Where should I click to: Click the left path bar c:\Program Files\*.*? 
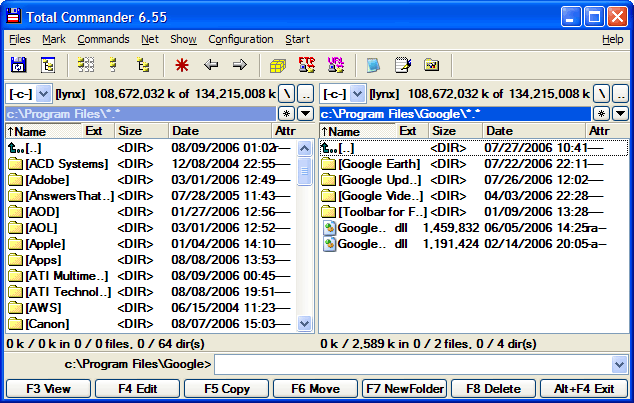coord(141,114)
